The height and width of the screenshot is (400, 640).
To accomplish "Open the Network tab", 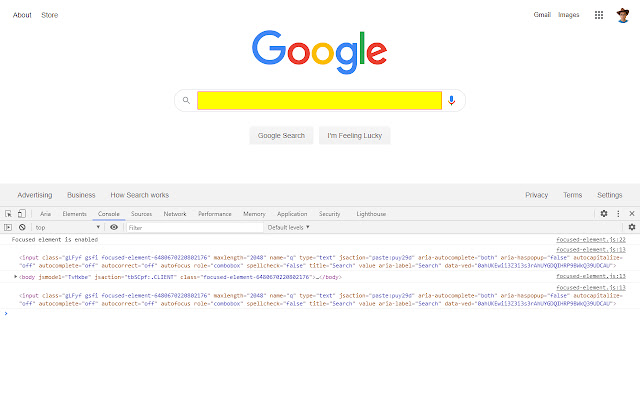I will point(175,214).
